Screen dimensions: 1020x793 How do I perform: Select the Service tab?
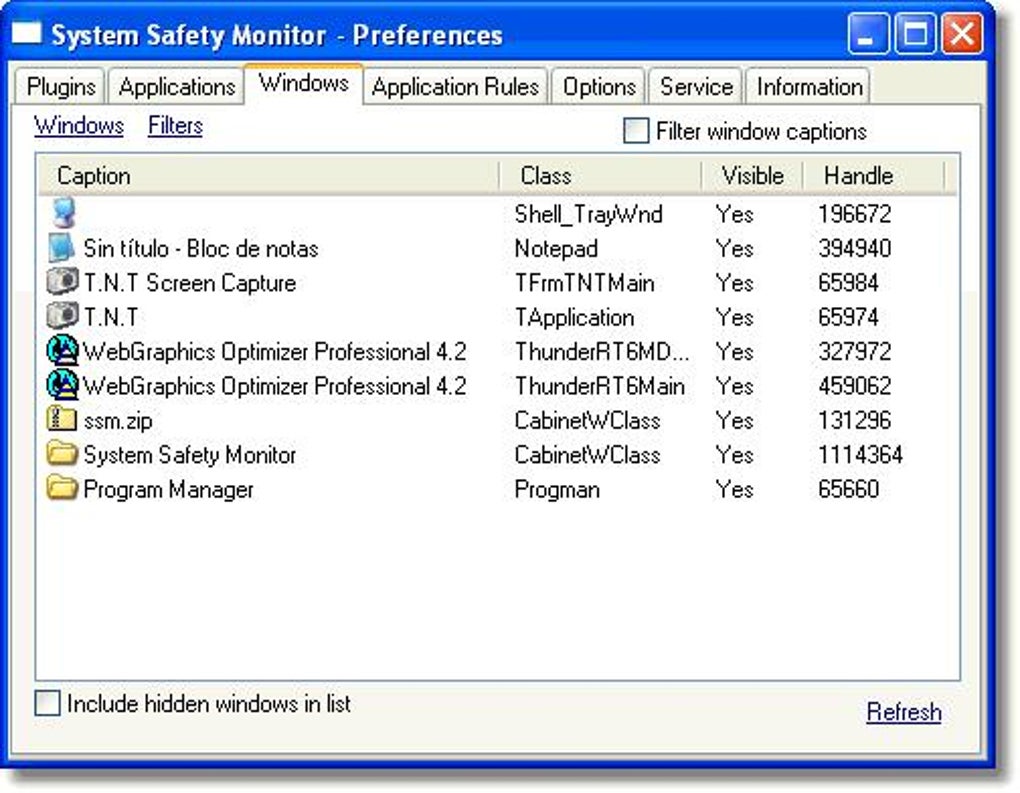pyautogui.click(x=695, y=87)
